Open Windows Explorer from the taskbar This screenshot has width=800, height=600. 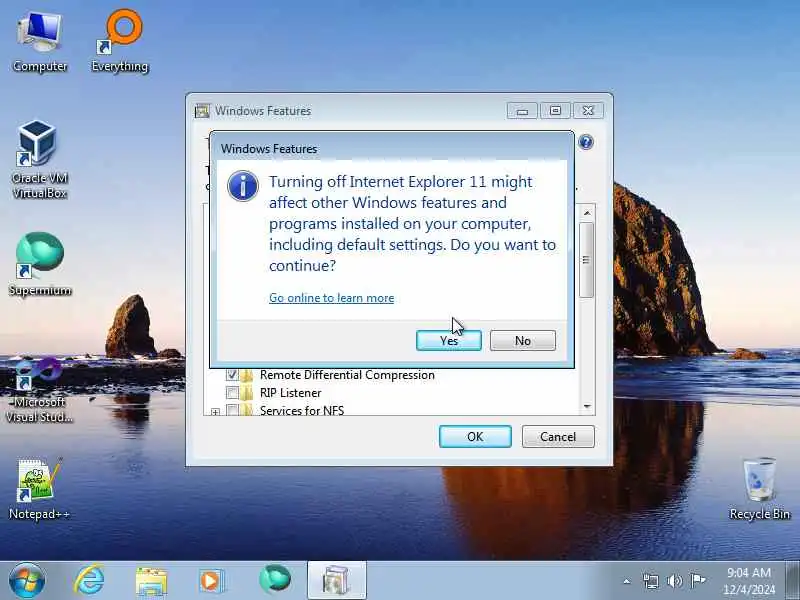click(x=151, y=581)
